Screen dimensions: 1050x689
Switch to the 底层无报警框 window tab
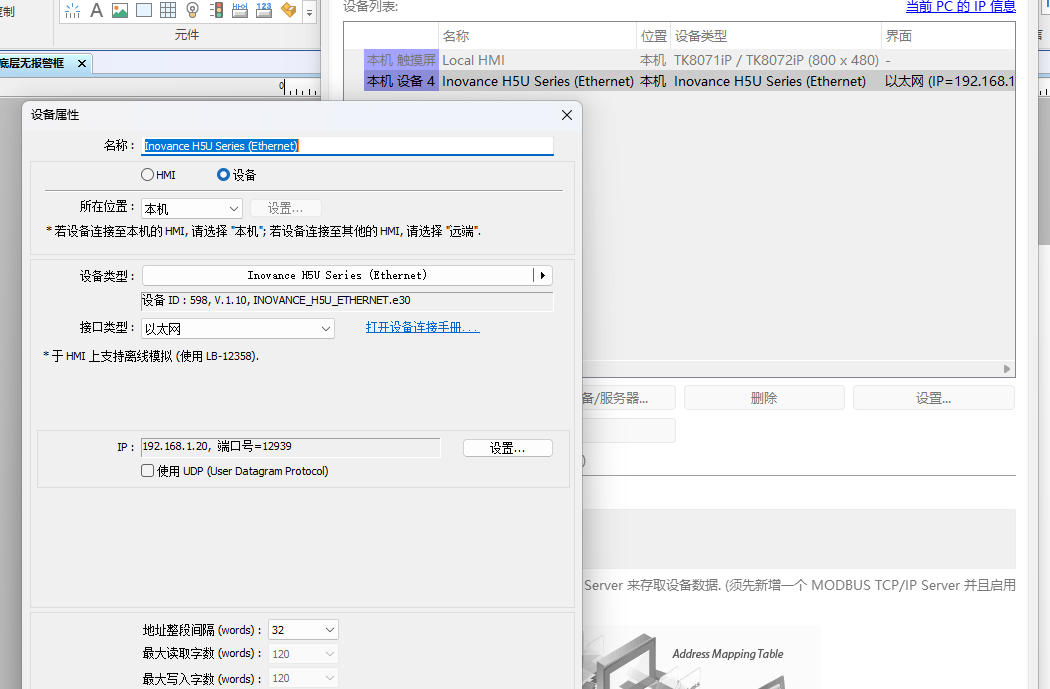click(x=32, y=63)
